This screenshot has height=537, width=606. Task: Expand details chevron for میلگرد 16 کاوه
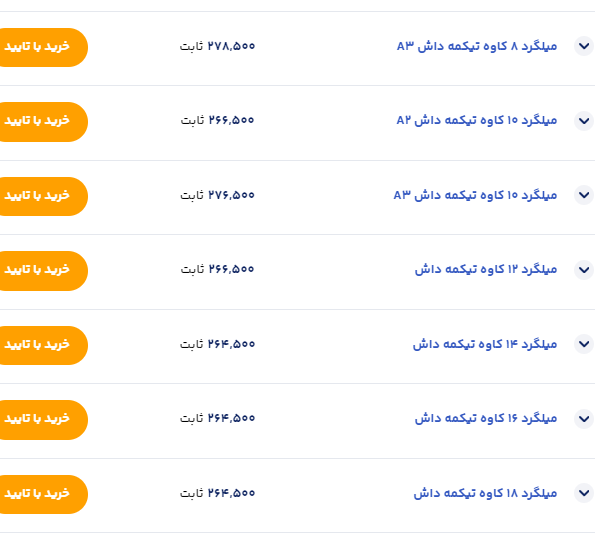(584, 418)
